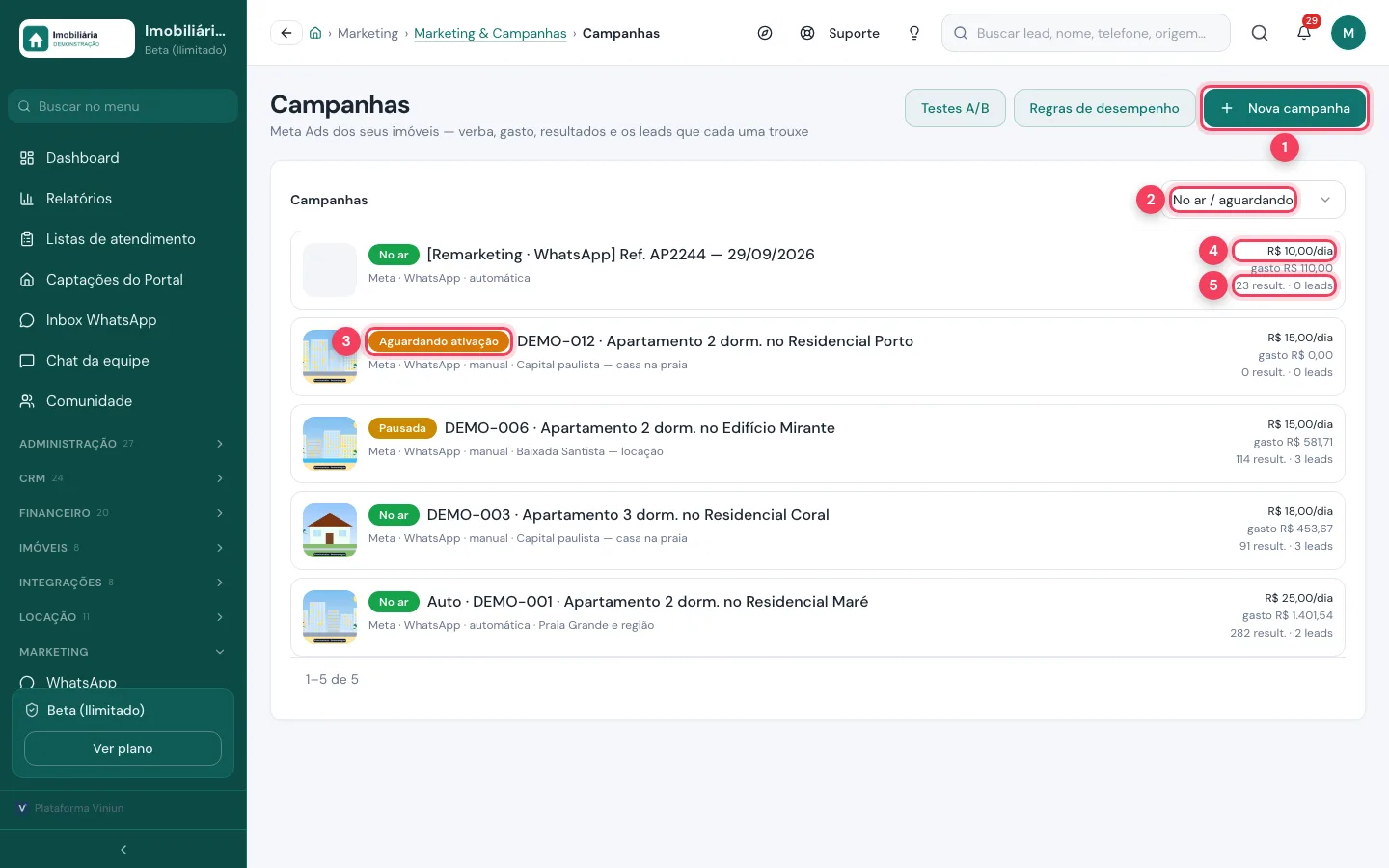Expand the Imóveis section
The width and height of the screenshot is (1389, 868).
[x=123, y=548]
